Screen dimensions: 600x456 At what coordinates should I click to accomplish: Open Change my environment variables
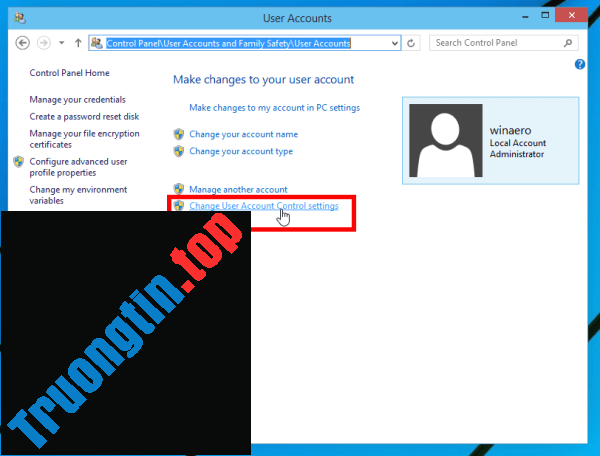click(x=78, y=195)
